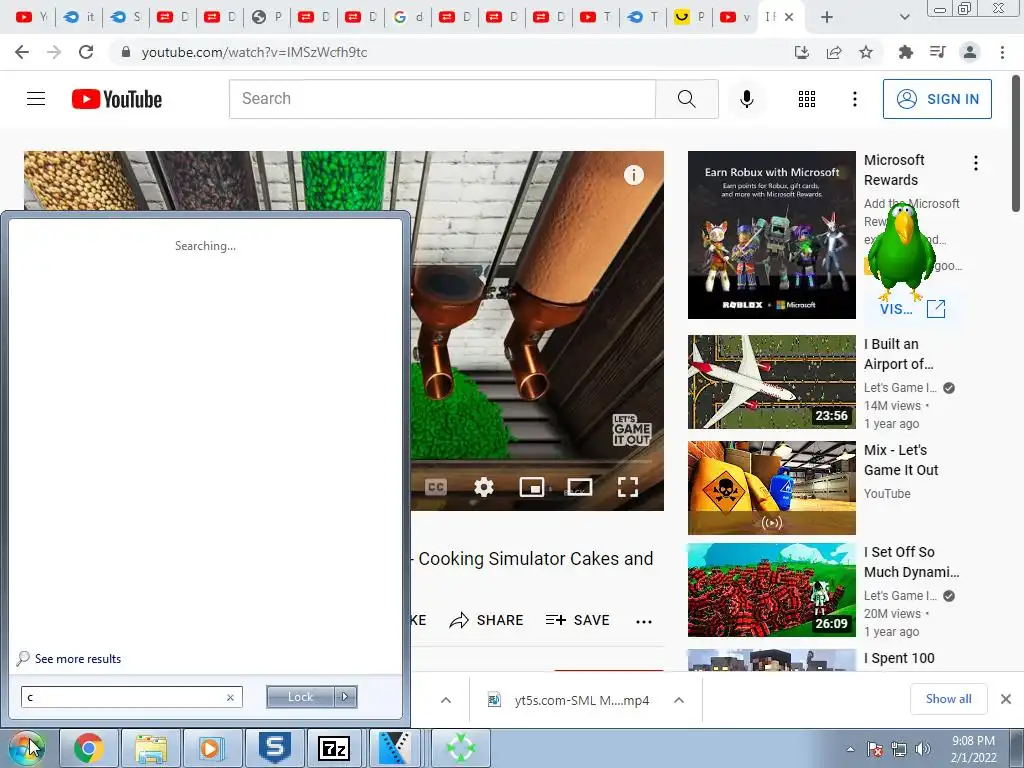Expand the shutdown options arrow beside Lock
This screenshot has width=1024, height=768.
pos(345,697)
